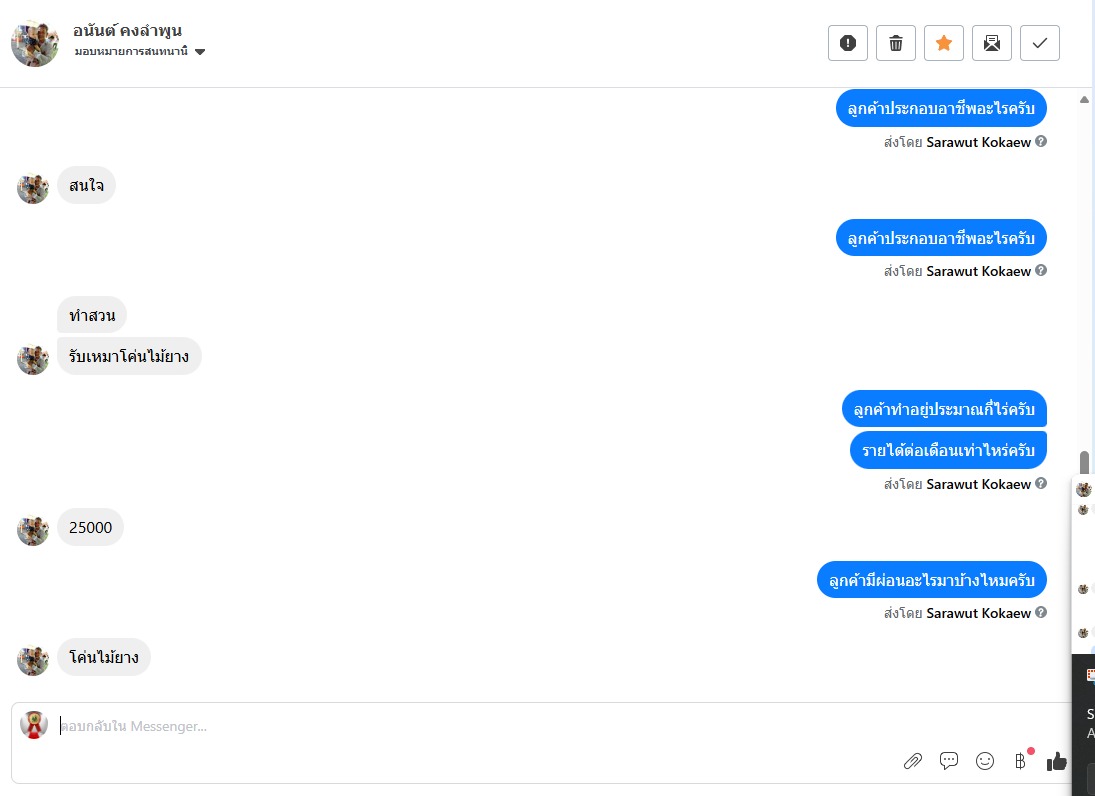Click the customer profile picture in header
The image size is (1095, 796).
tap(35, 43)
